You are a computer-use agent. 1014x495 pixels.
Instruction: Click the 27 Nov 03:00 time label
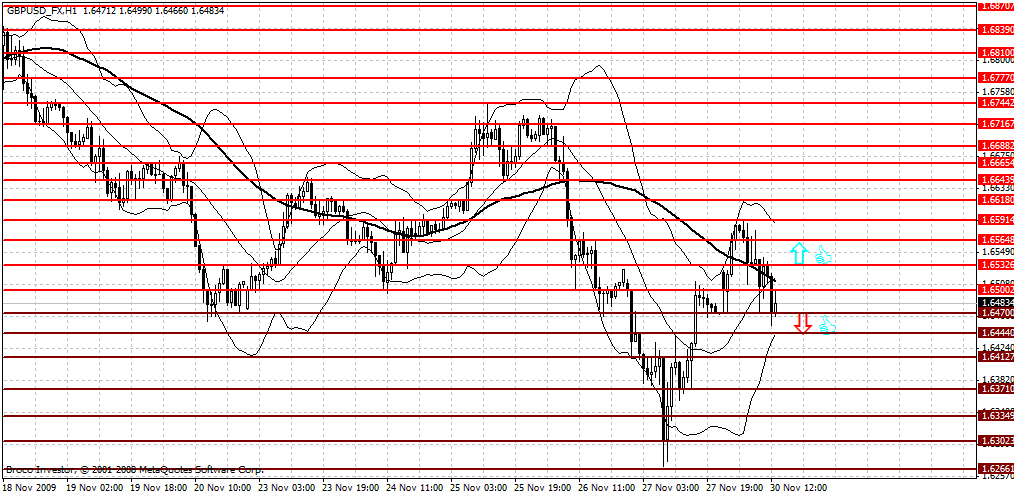pyautogui.click(x=671, y=487)
